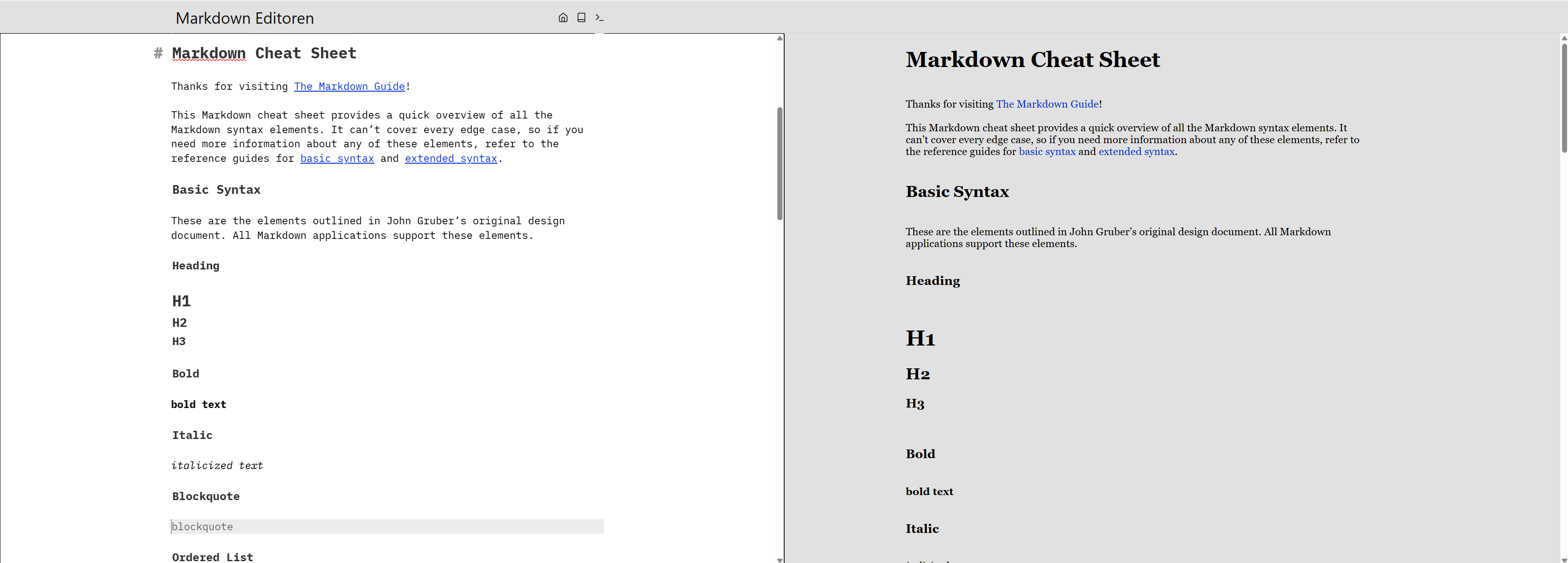
Task: Select the Markdown Cheat Sheet heading text
Action: click(x=264, y=53)
